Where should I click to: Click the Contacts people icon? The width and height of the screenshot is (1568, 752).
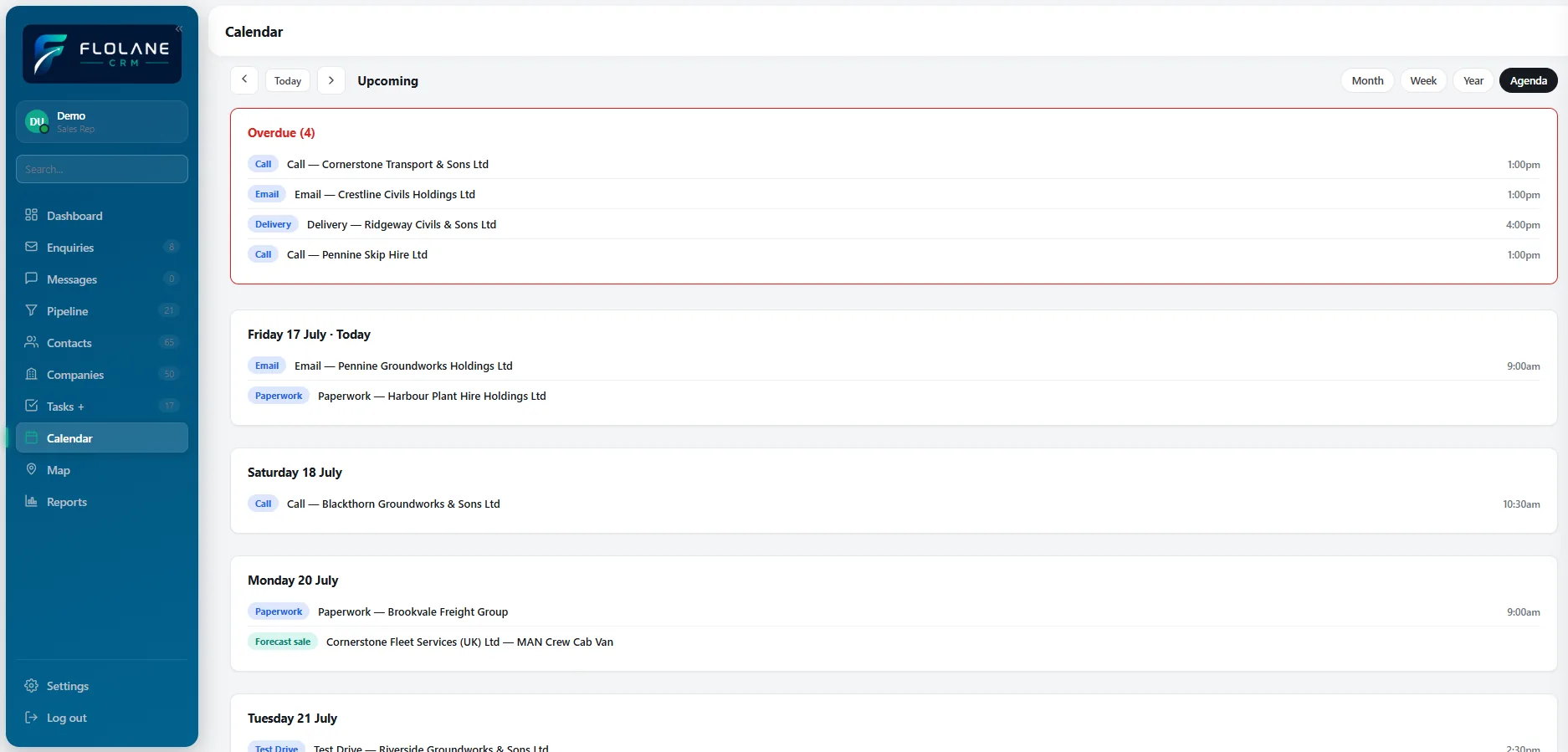coord(31,342)
